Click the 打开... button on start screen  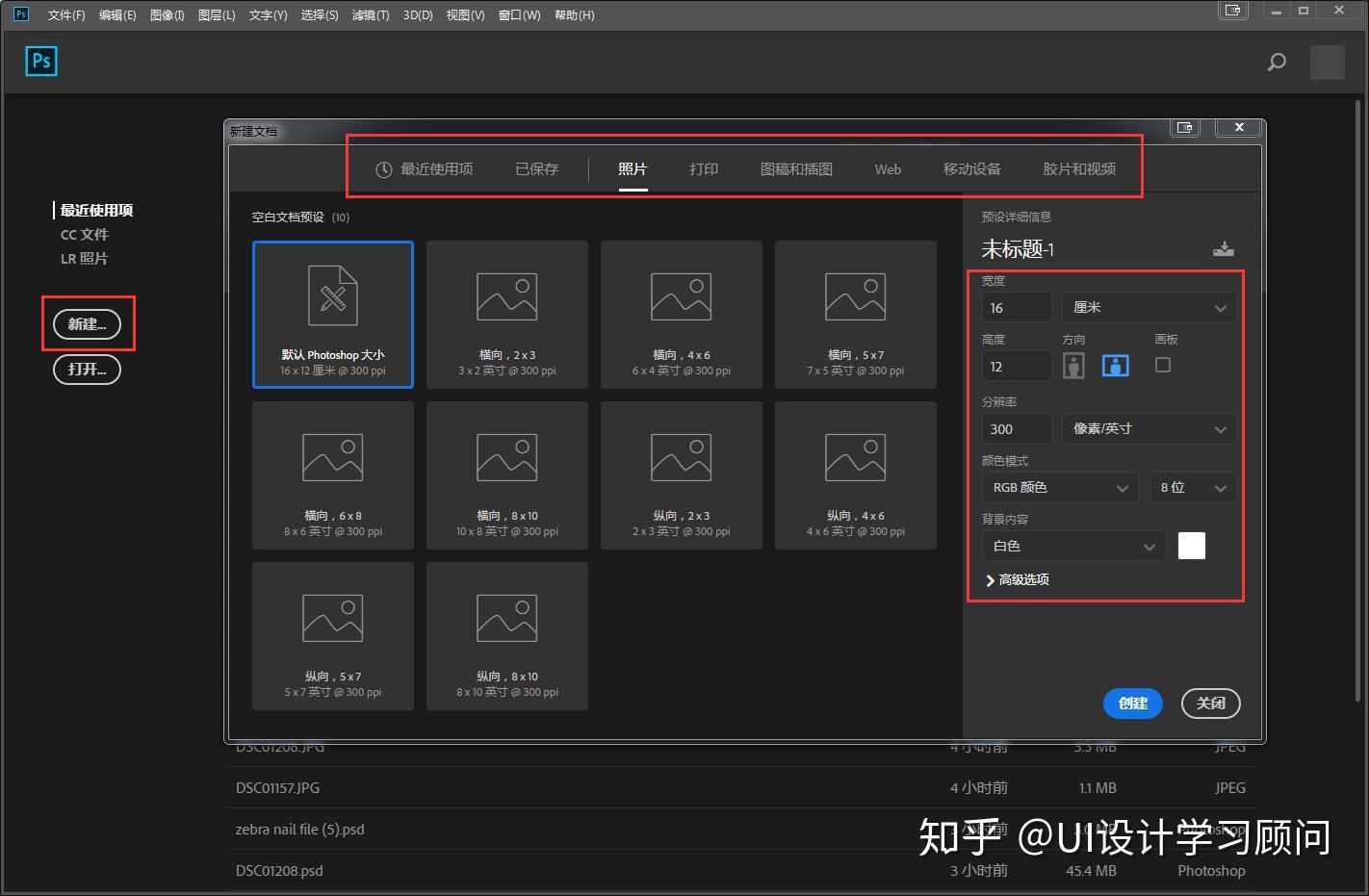click(x=87, y=370)
